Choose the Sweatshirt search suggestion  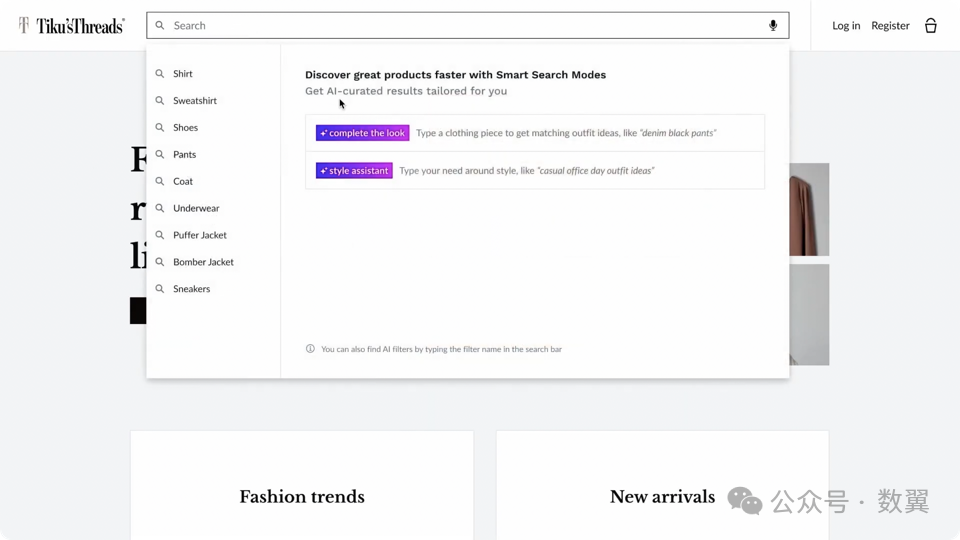194,101
